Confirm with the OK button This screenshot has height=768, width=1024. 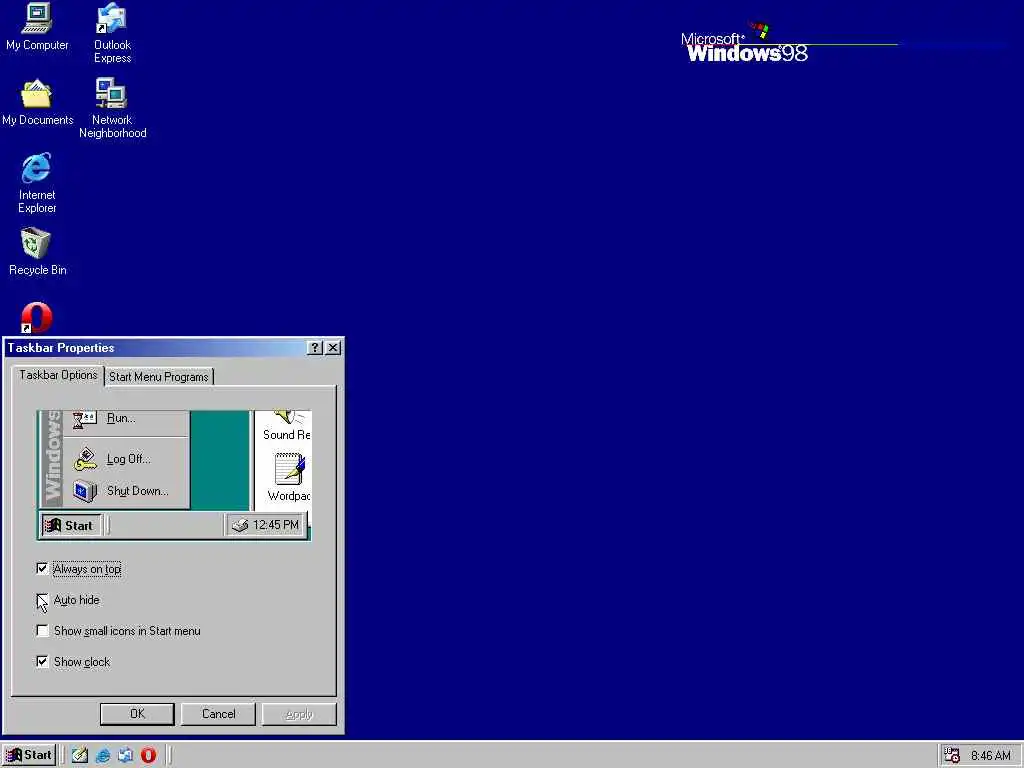pyautogui.click(x=137, y=714)
